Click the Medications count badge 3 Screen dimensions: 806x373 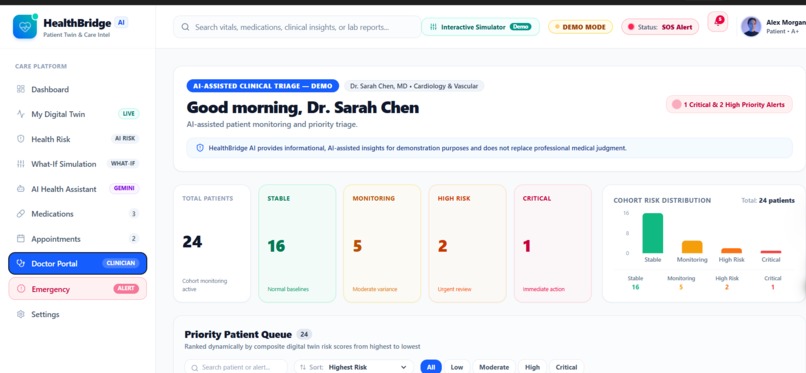pos(134,214)
